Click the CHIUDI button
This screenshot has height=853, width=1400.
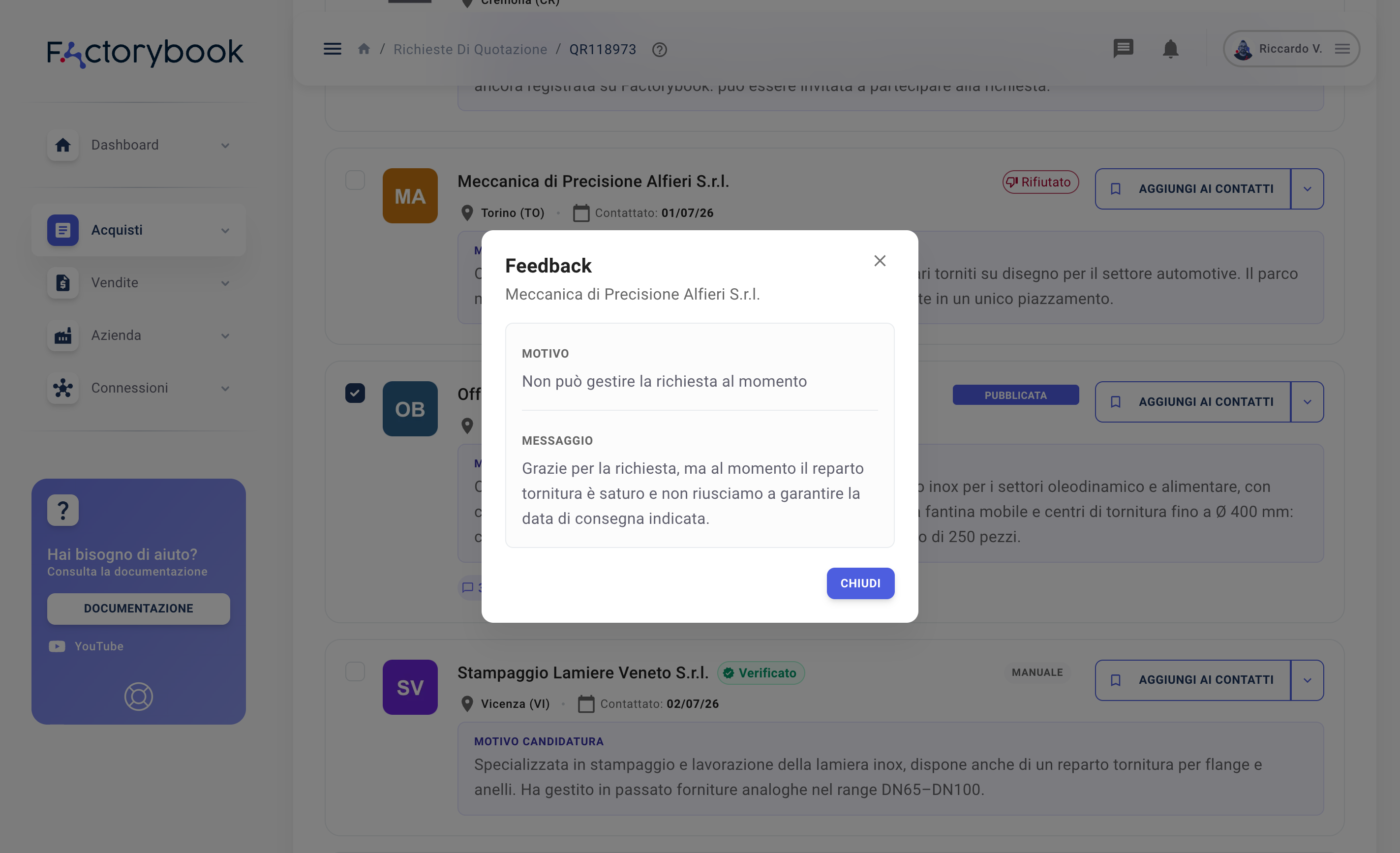click(x=860, y=583)
